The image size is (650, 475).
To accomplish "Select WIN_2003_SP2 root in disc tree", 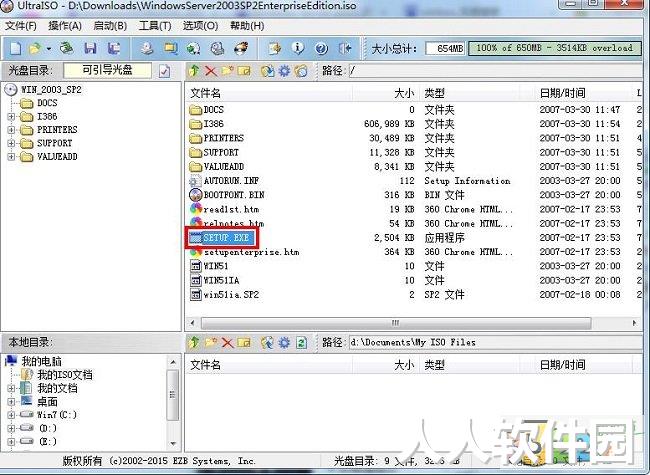I will (x=51, y=90).
